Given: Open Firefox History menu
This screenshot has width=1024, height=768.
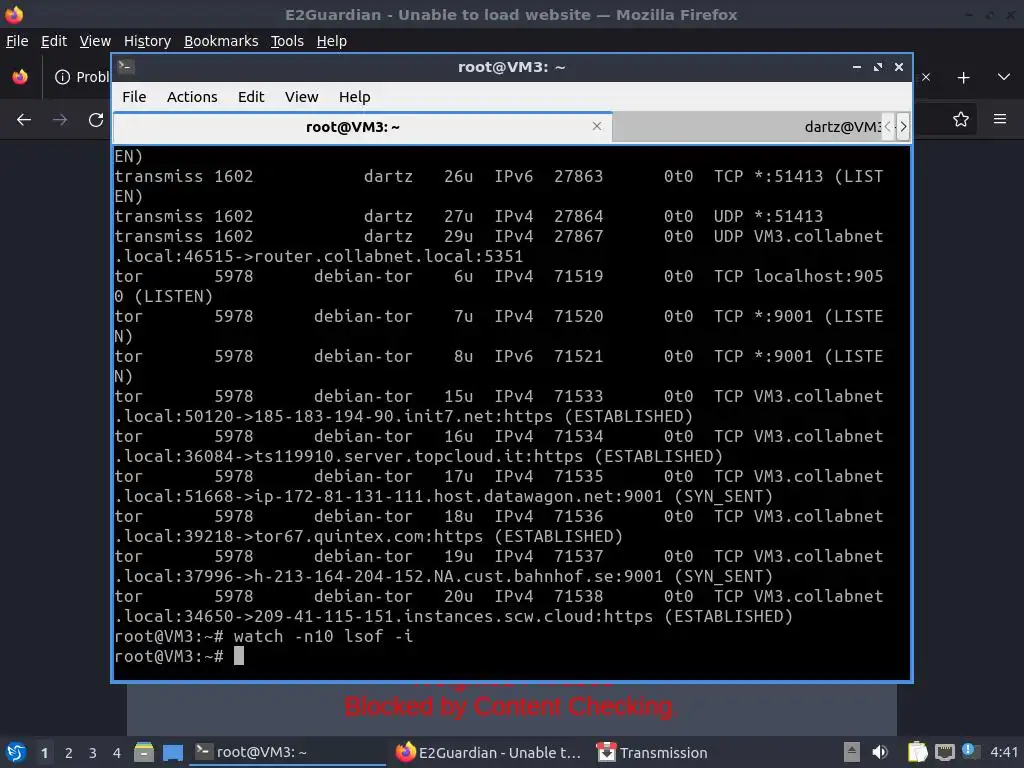Looking at the screenshot, I should click(147, 41).
